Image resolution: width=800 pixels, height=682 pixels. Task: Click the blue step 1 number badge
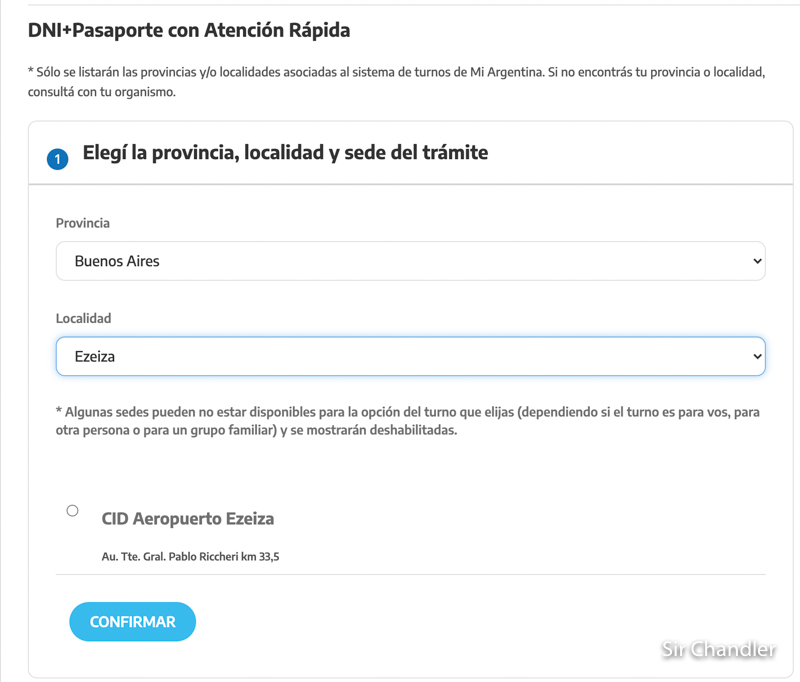click(x=58, y=158)
